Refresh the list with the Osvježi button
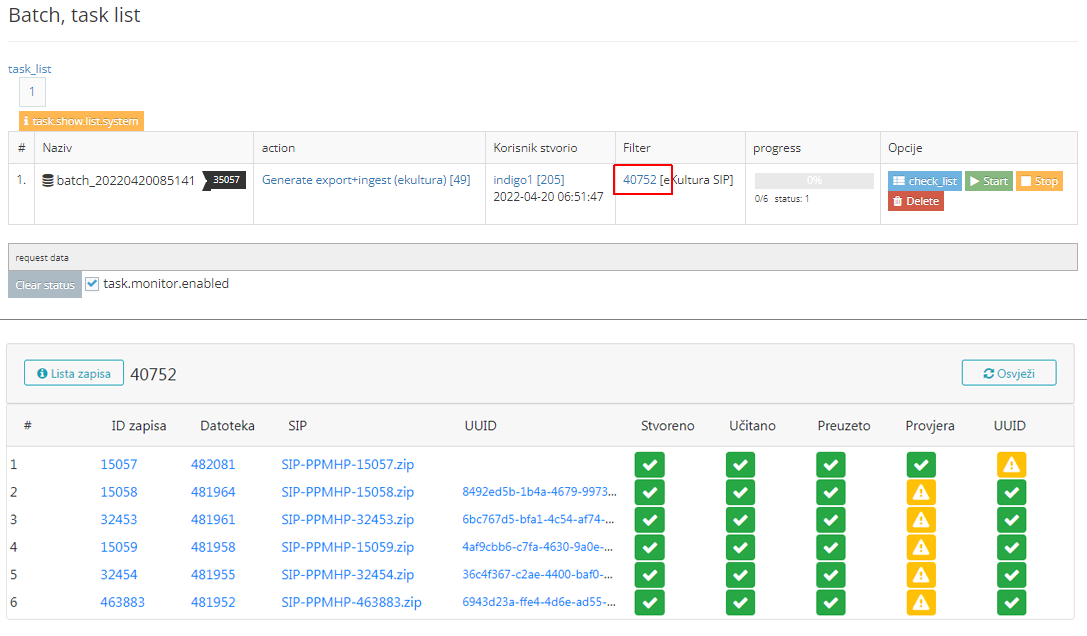The width and height of the screenshot is (1087, 636). (1008, 373)
